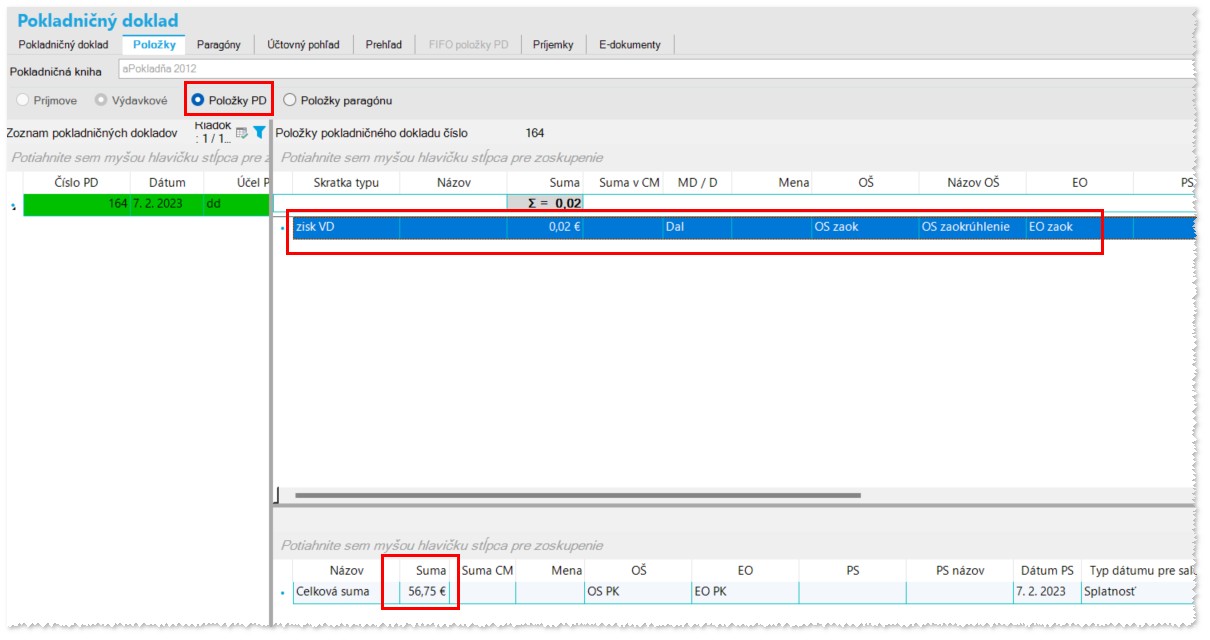Switch to the Položky paragónu radio option

click(290, 100)
